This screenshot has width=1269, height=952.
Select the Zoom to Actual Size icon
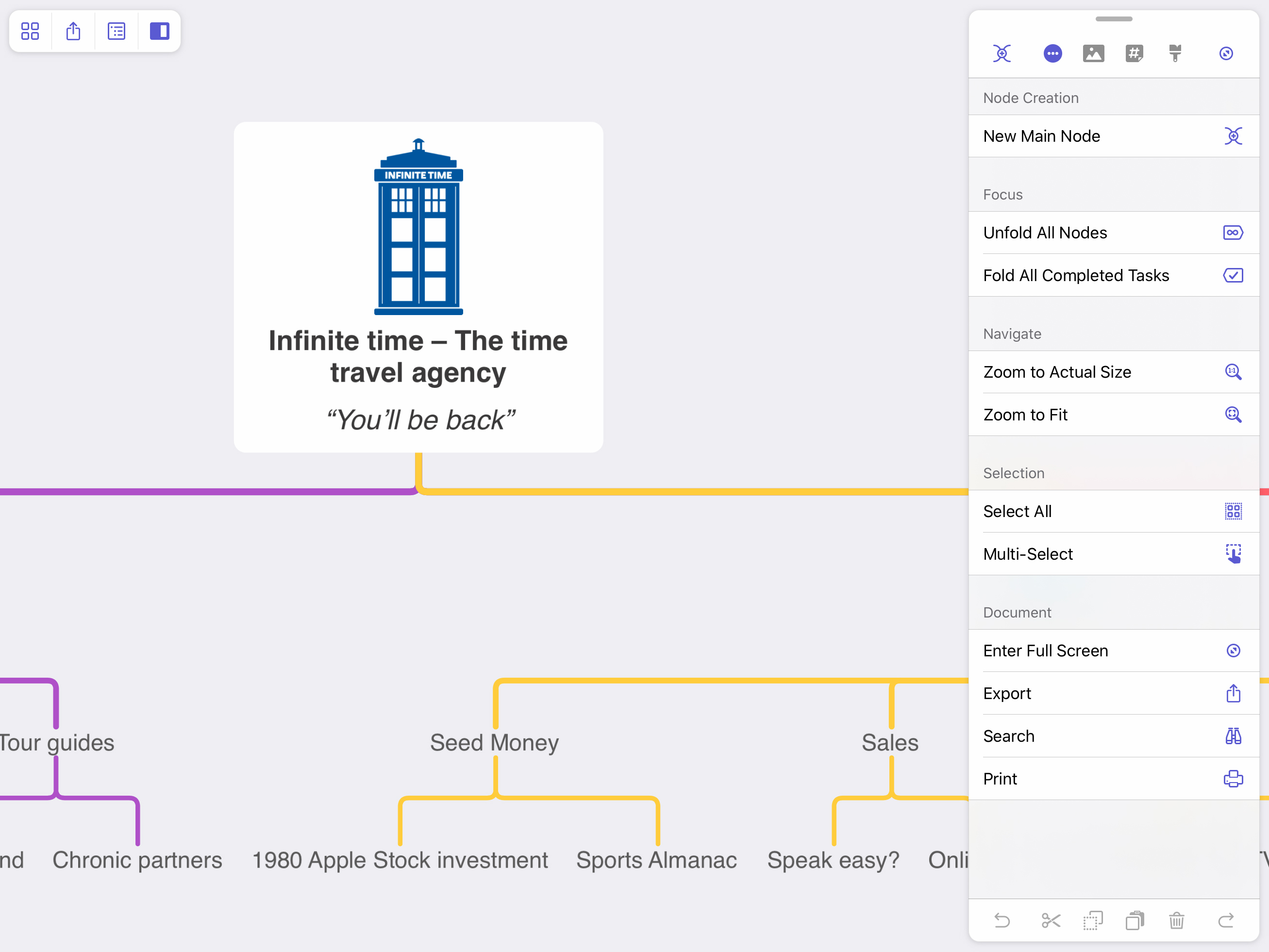point(1232,372)
